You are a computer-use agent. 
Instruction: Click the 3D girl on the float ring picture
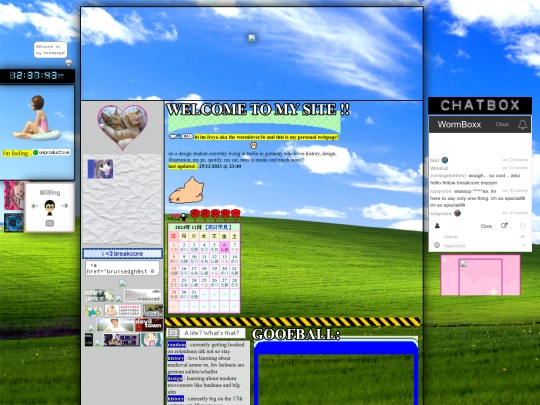tap(37, 119)
